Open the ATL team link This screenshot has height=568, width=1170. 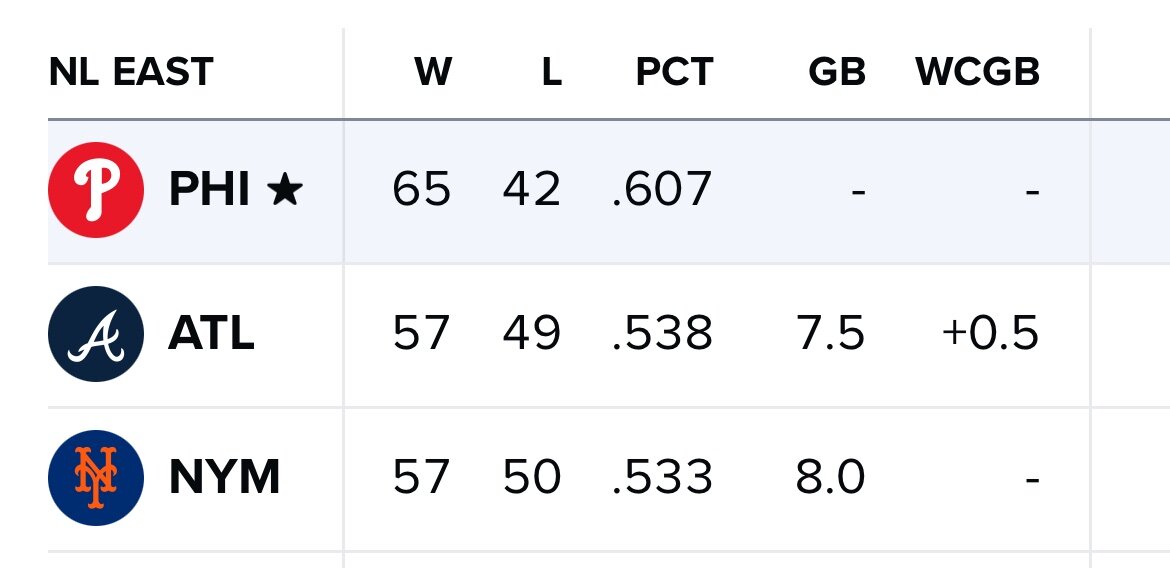211,334
